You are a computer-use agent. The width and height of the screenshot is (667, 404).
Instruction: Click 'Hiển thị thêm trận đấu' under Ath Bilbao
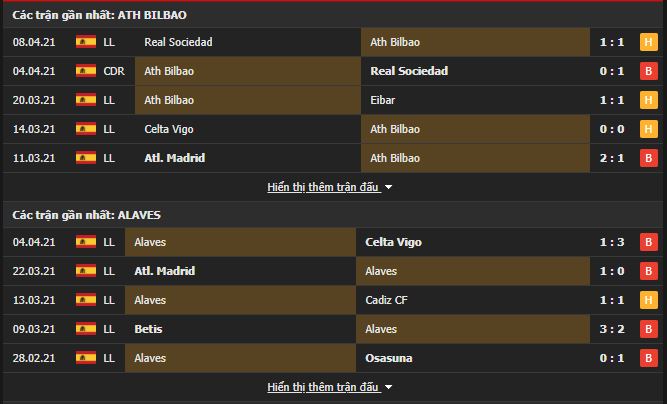pyautogui.click(x=324, y=187)
